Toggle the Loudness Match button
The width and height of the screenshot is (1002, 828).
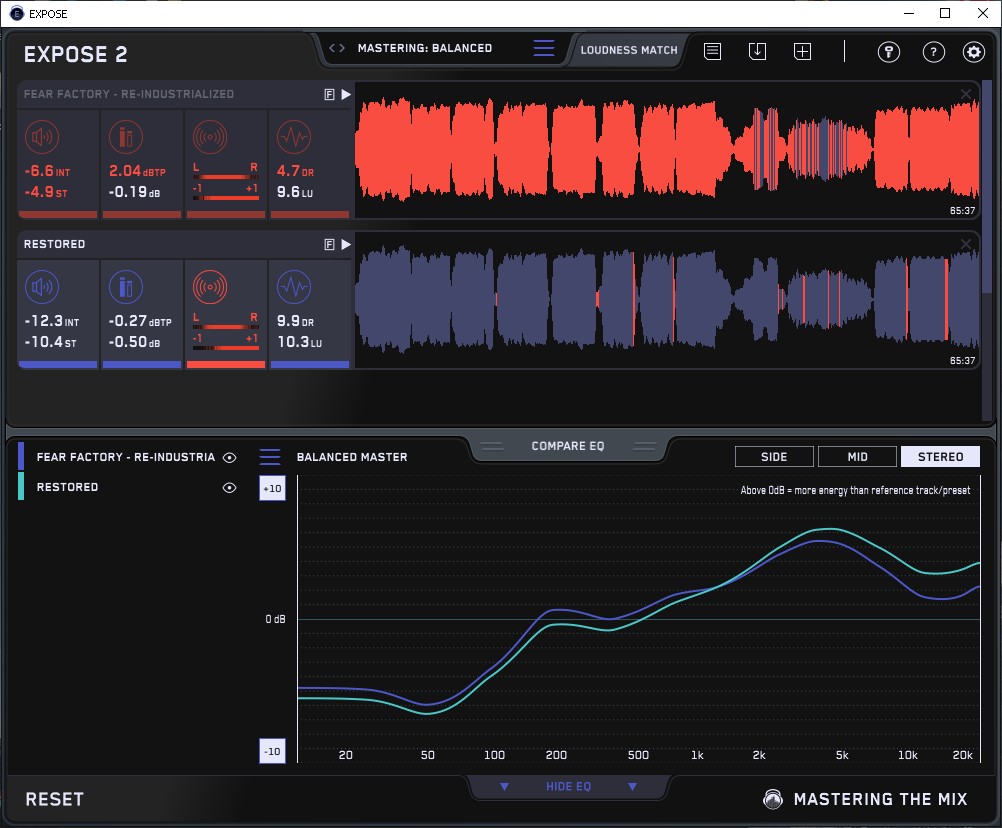(629, 49)
